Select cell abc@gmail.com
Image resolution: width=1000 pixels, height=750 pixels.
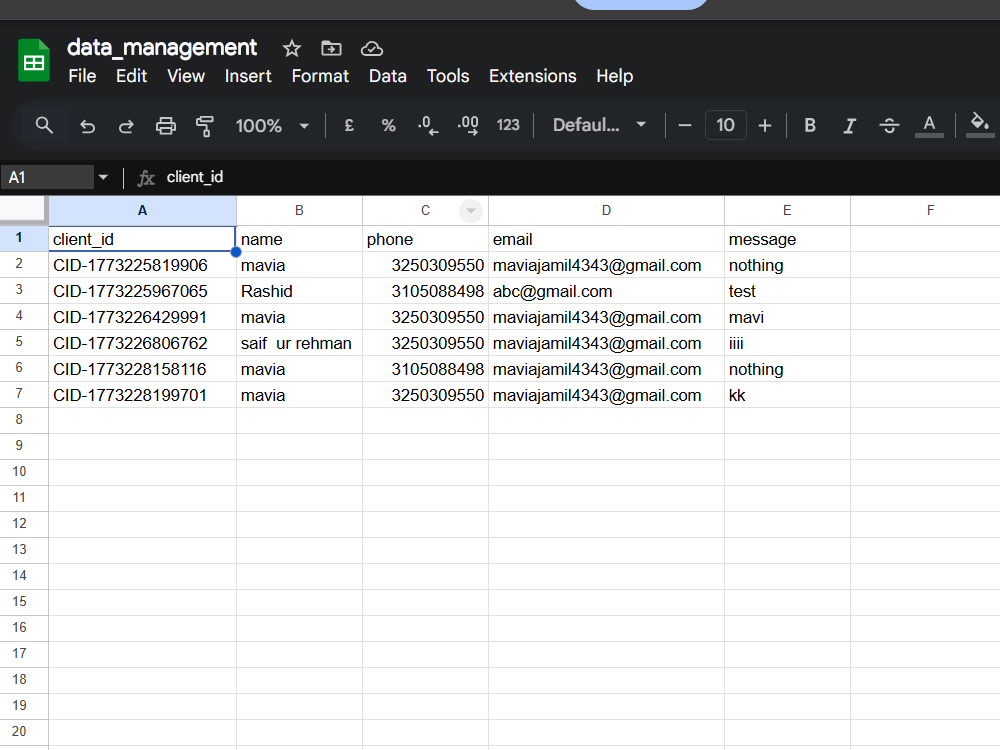pyautogui.click(x=607, y=291)
